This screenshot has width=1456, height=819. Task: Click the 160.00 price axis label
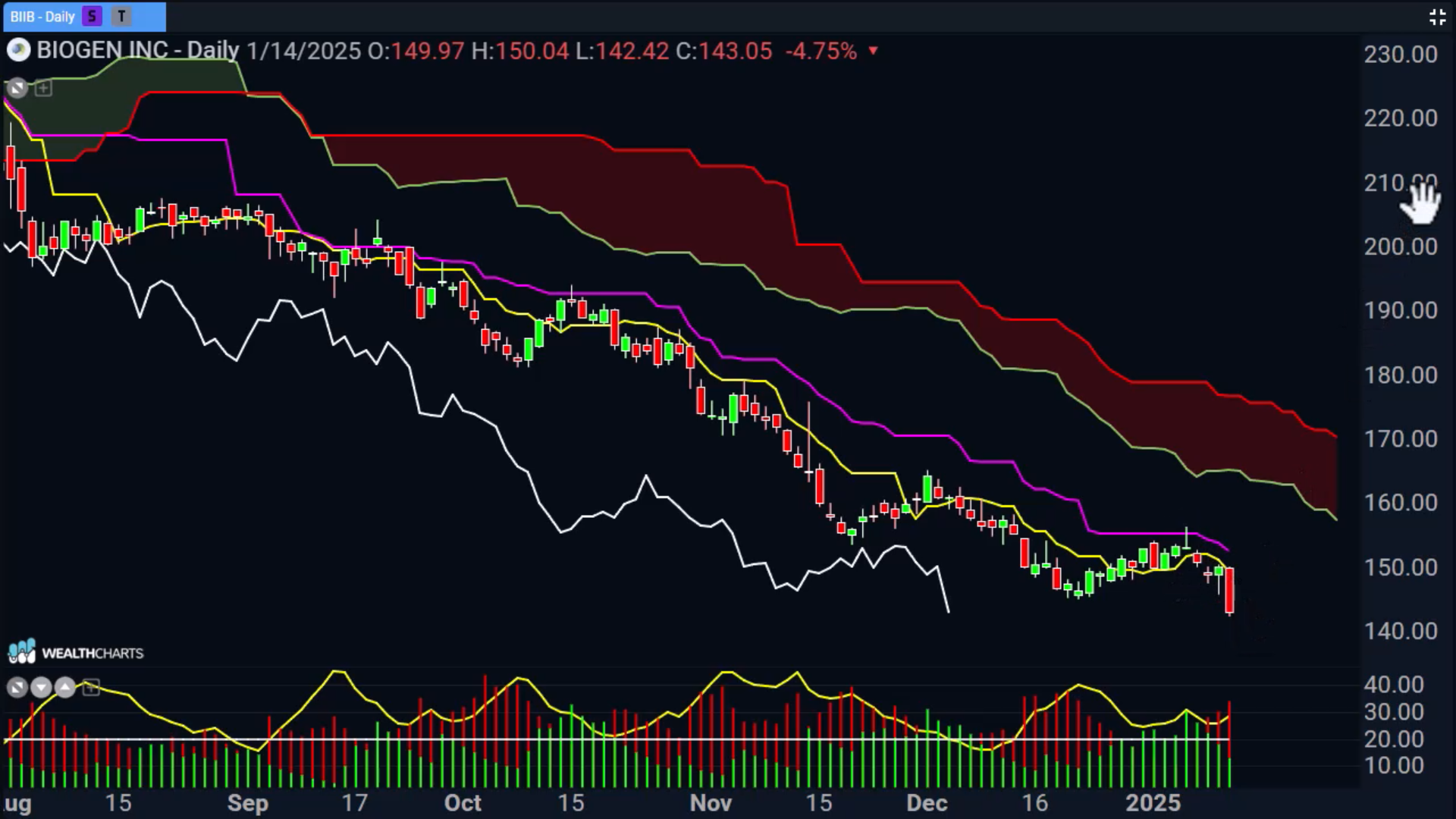1401,503
